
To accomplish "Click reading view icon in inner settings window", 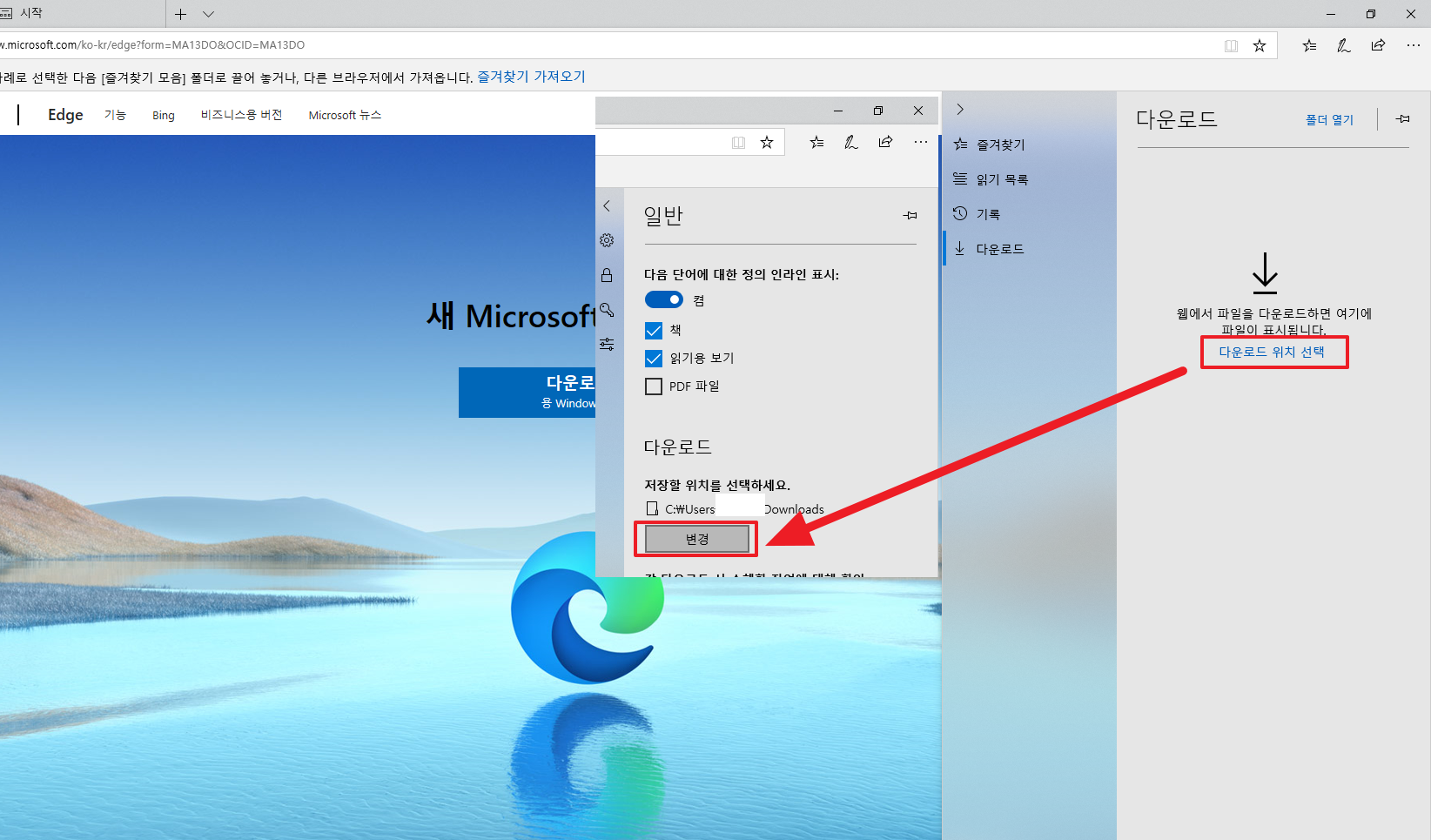I will pos(738,143).
